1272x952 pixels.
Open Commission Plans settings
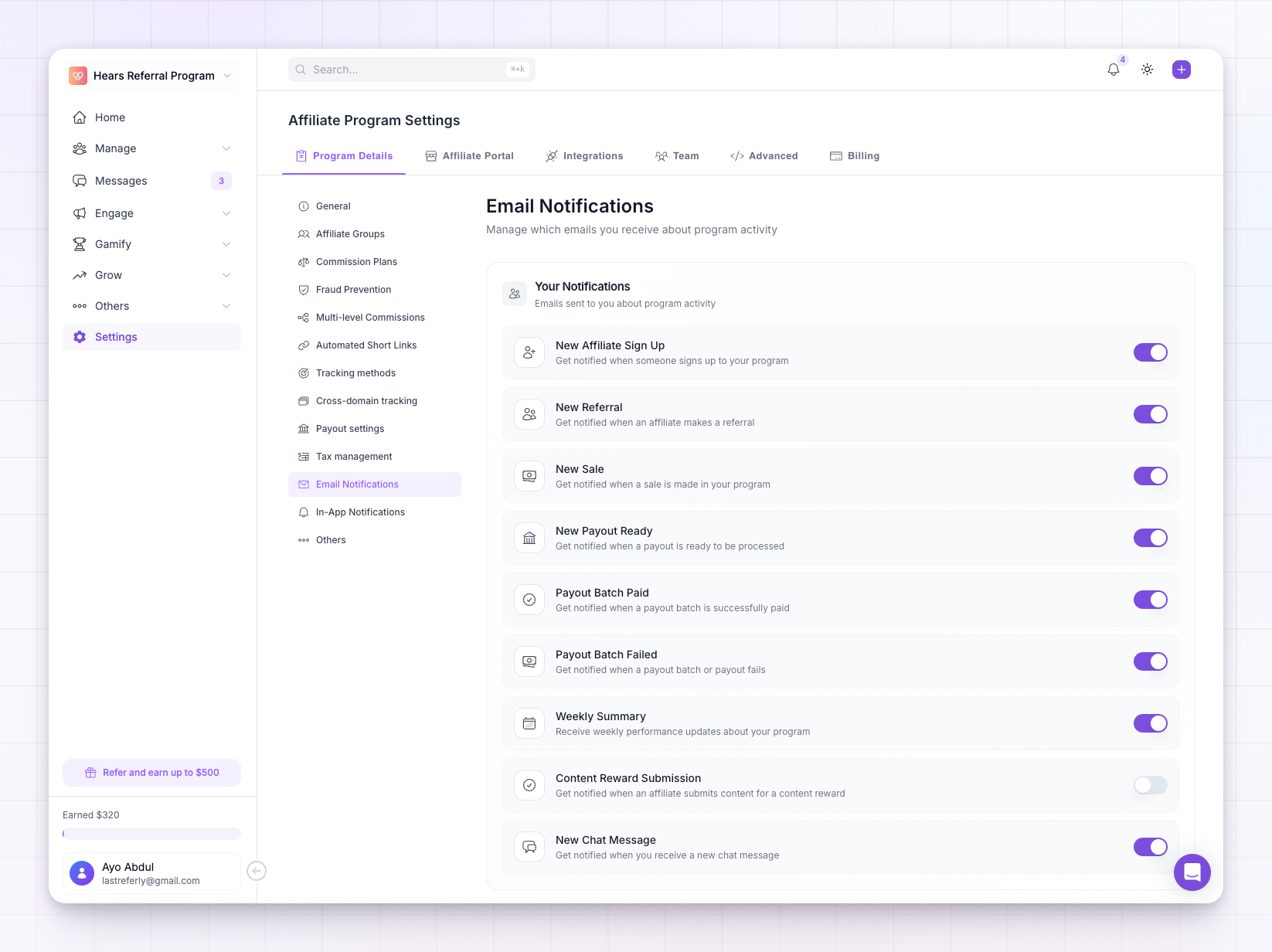[375, 262]
